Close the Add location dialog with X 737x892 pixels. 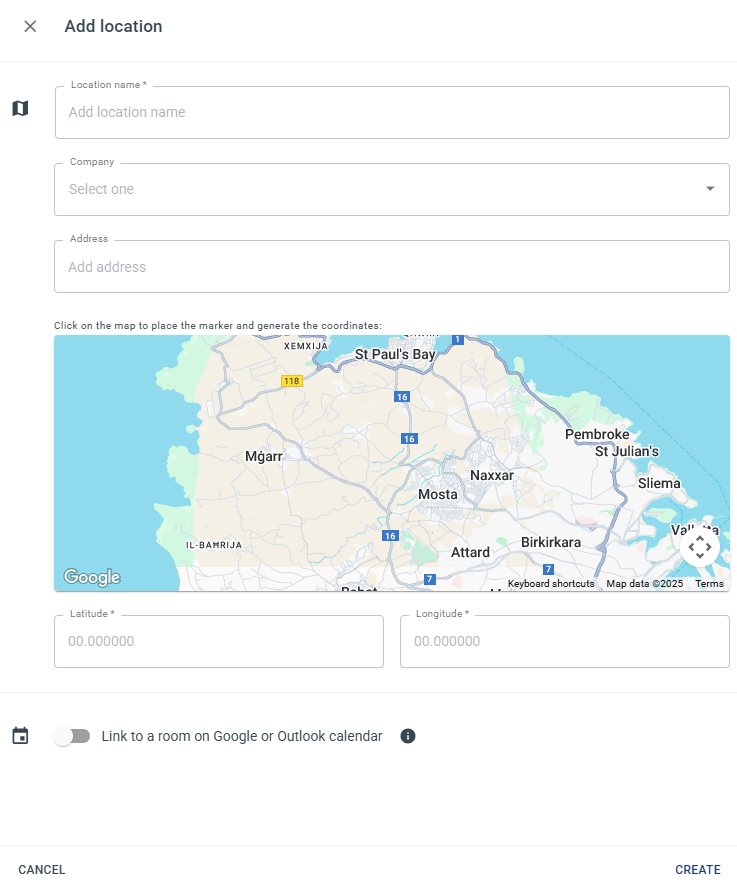(x=30, y=26)
